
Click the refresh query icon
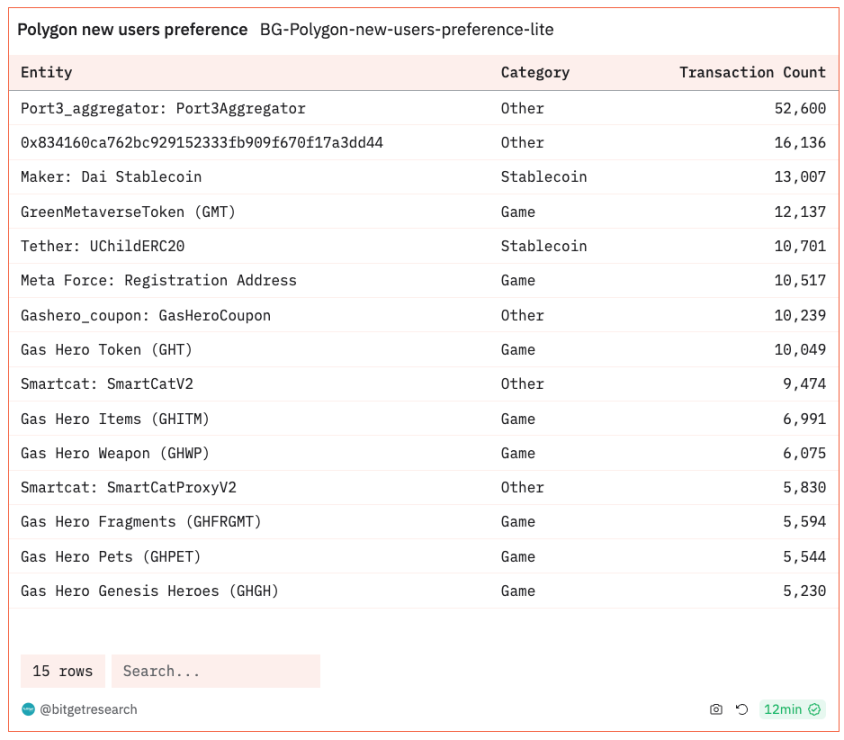click(x=741, y=710)
